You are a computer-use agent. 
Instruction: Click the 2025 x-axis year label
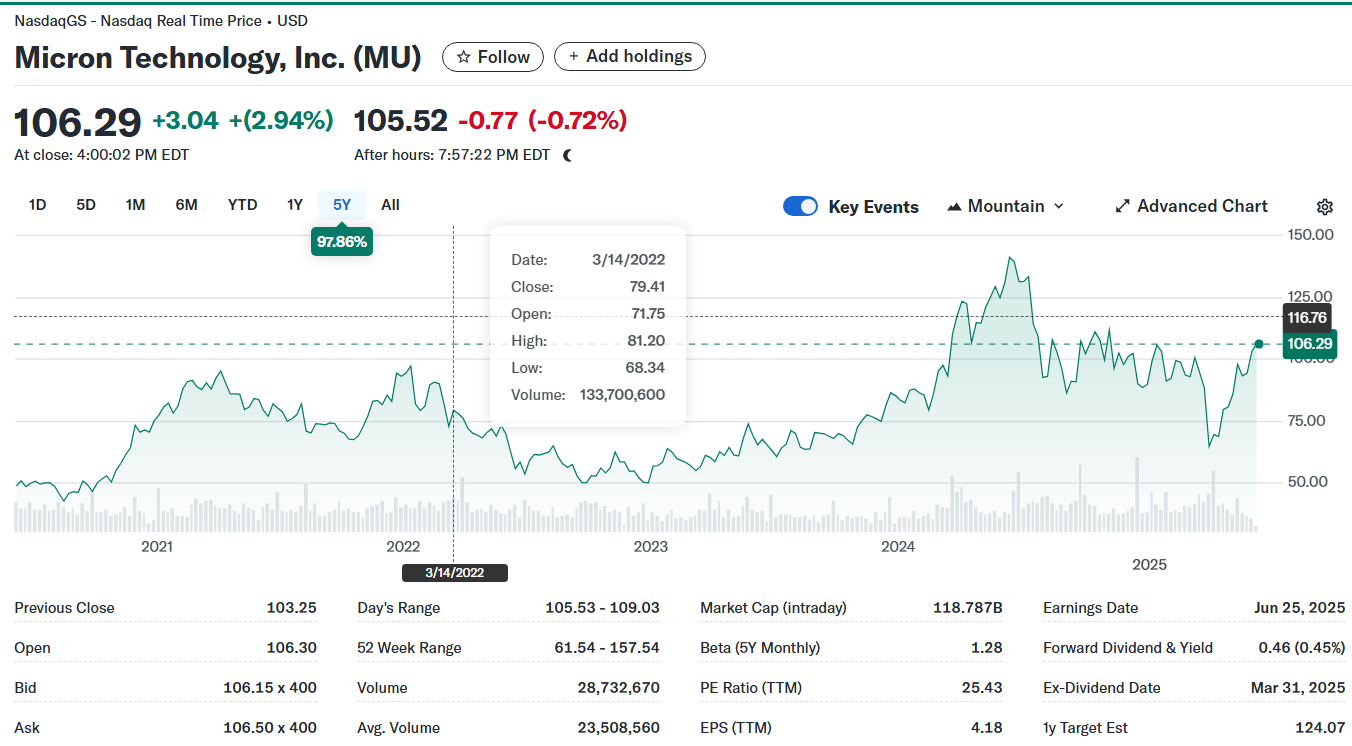pos(1149,565)
